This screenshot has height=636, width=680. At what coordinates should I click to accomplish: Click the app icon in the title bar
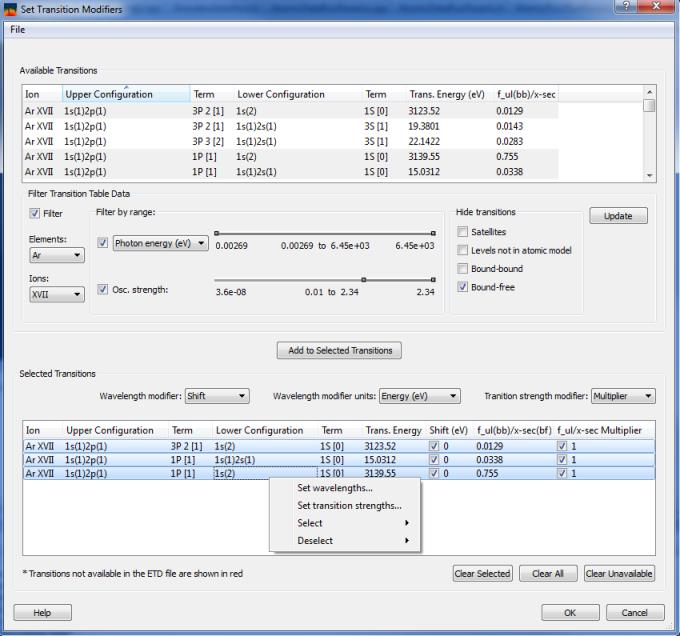(x=11, y=10)
